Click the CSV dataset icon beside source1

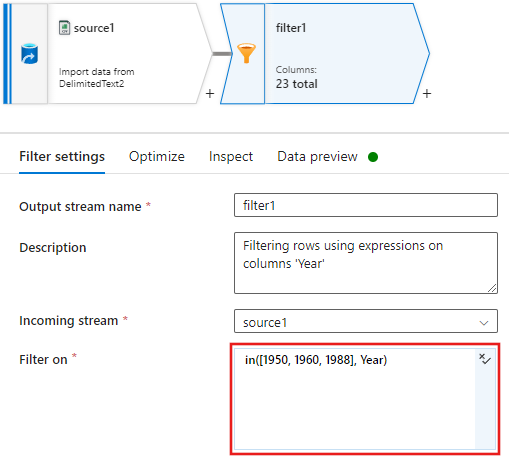[x=64, y=28]
